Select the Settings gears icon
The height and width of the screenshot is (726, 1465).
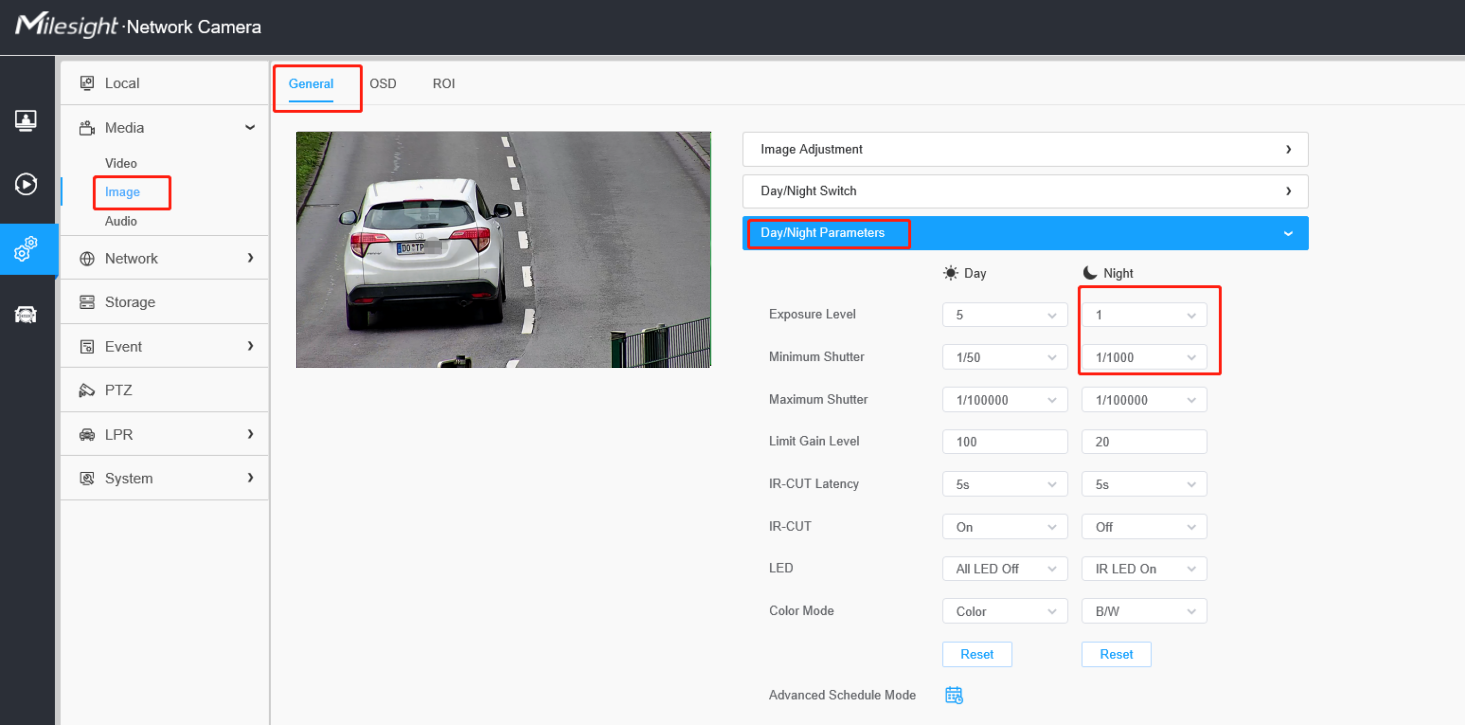point(26,249)
